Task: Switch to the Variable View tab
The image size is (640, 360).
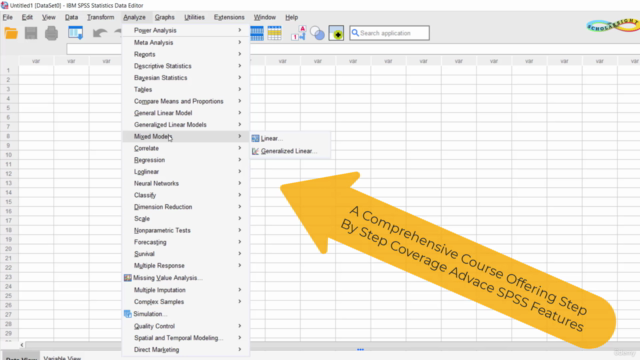Action: pyautogui.click(x=62, y=358)
